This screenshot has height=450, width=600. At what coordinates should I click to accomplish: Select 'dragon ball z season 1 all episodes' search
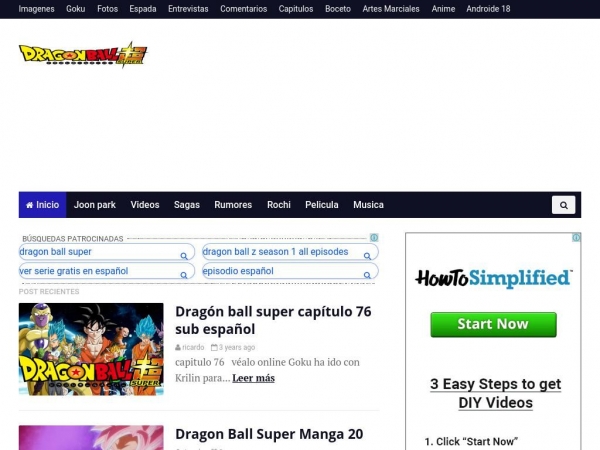pyautogui.click(x=290, y=252)
